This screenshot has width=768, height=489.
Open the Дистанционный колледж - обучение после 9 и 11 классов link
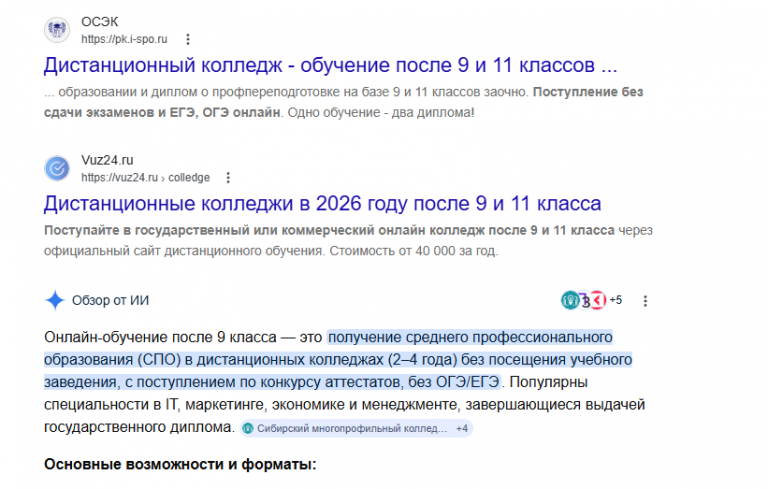(331, 65)
